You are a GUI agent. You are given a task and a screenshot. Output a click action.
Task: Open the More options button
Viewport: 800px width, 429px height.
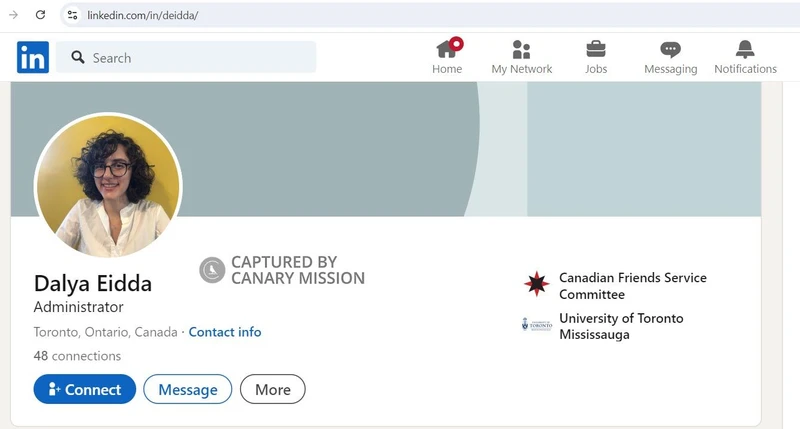coord(272,389)
